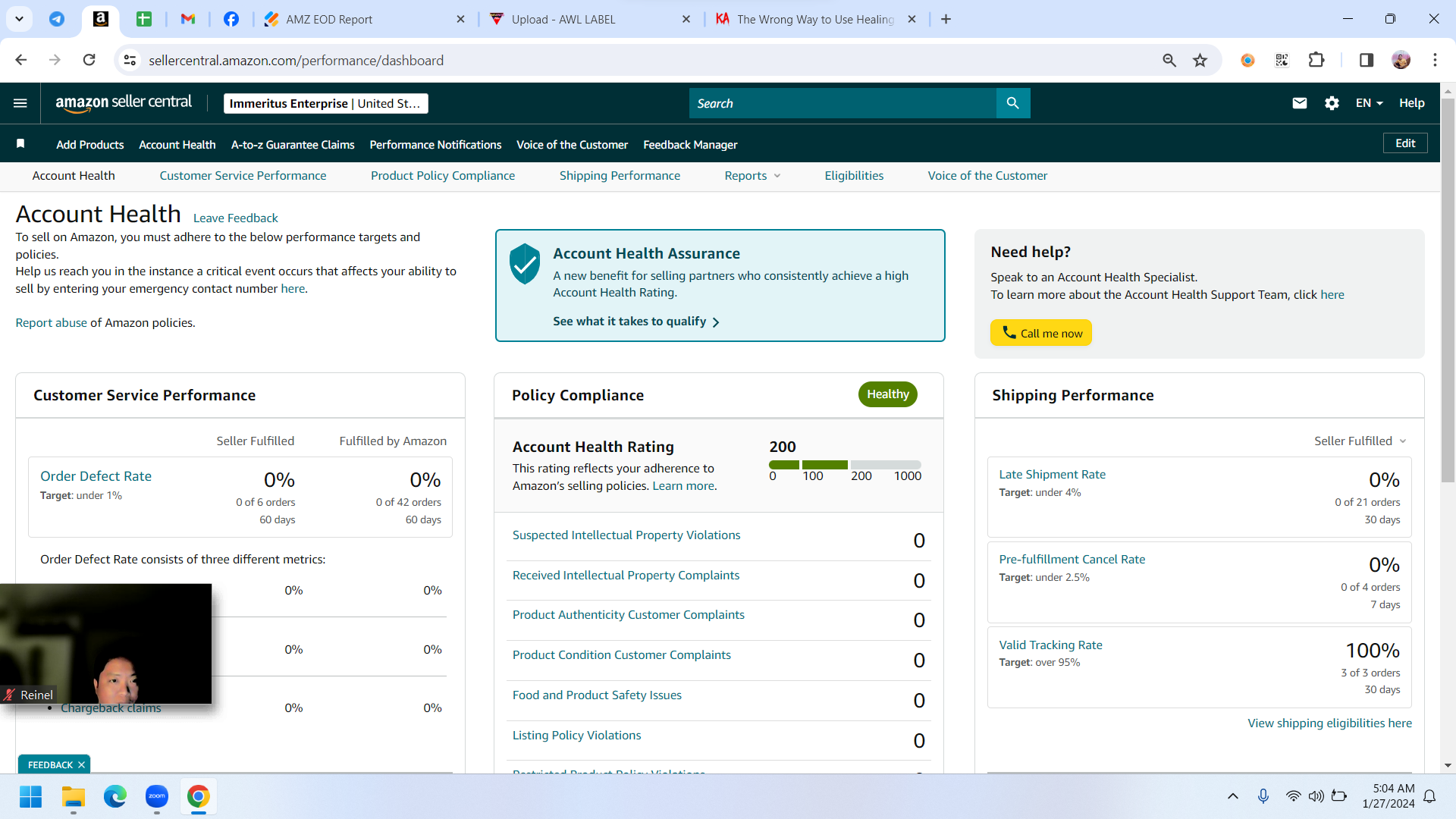
Task: Click the Leave Feedback link
Action: (235, 218)
